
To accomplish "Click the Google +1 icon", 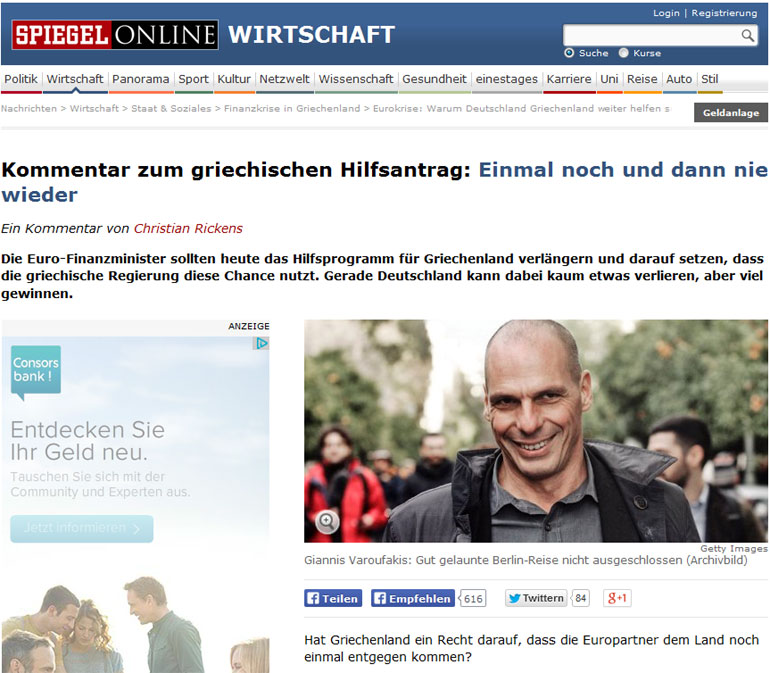I will [617, 598].
